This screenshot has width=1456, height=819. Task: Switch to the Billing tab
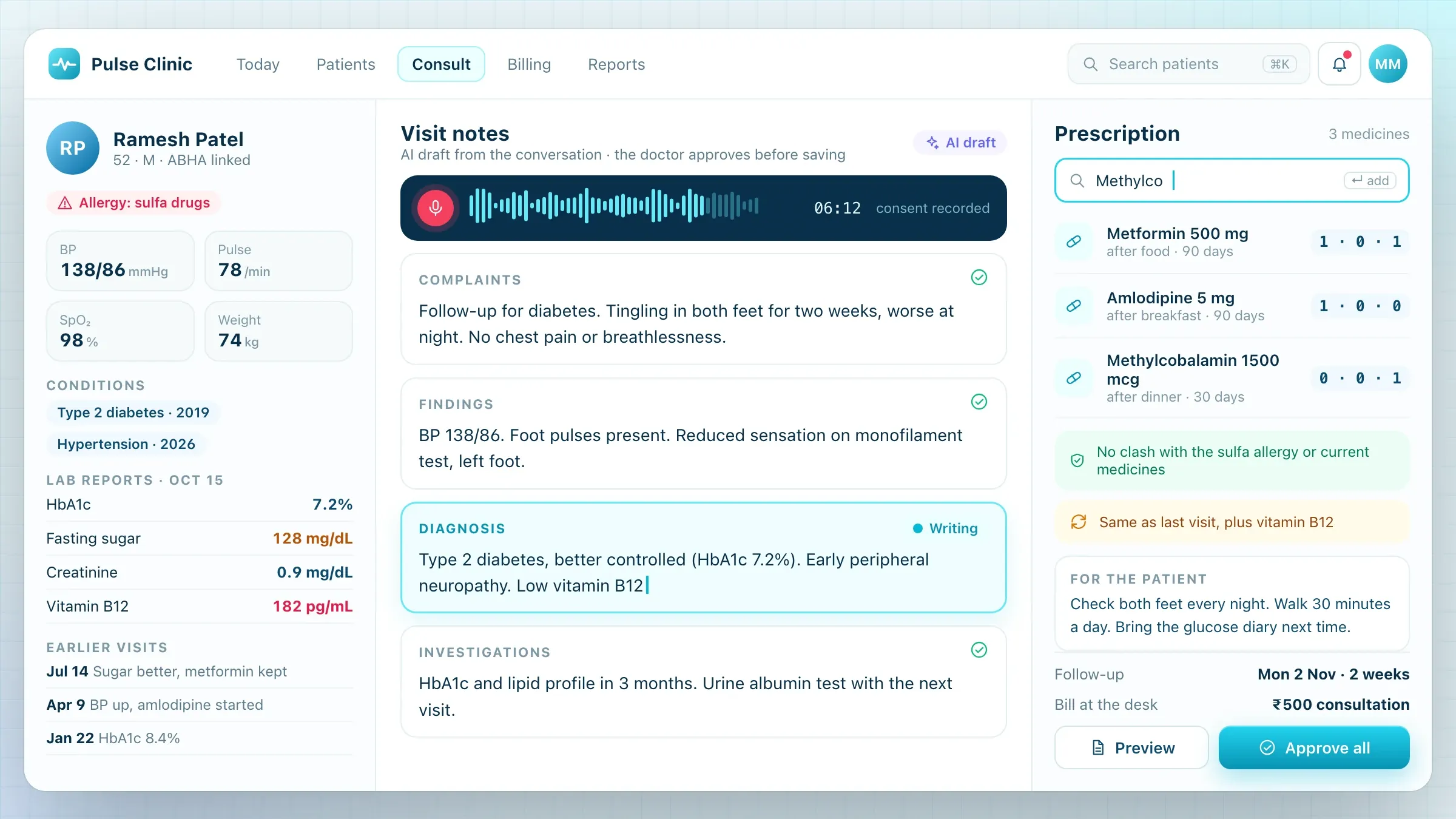pos(529,64)
